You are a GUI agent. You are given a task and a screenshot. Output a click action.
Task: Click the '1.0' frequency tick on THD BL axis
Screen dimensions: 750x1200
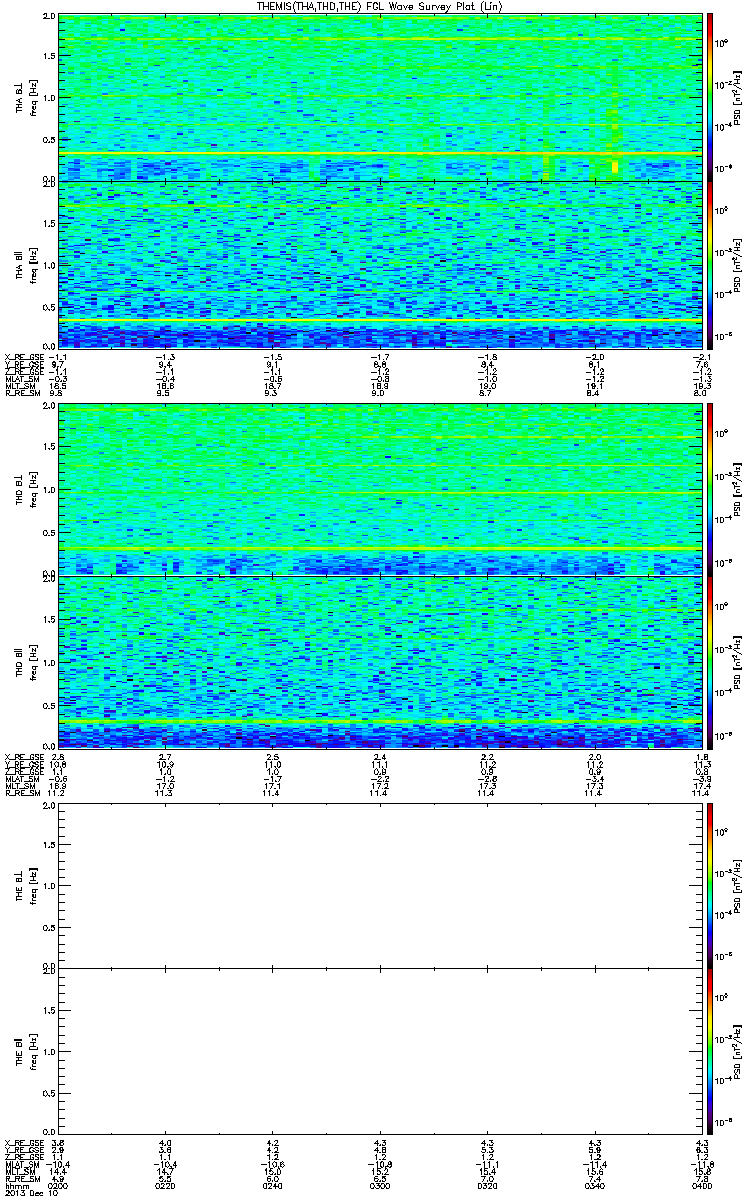pyautogui.click(x=49, y=491)
